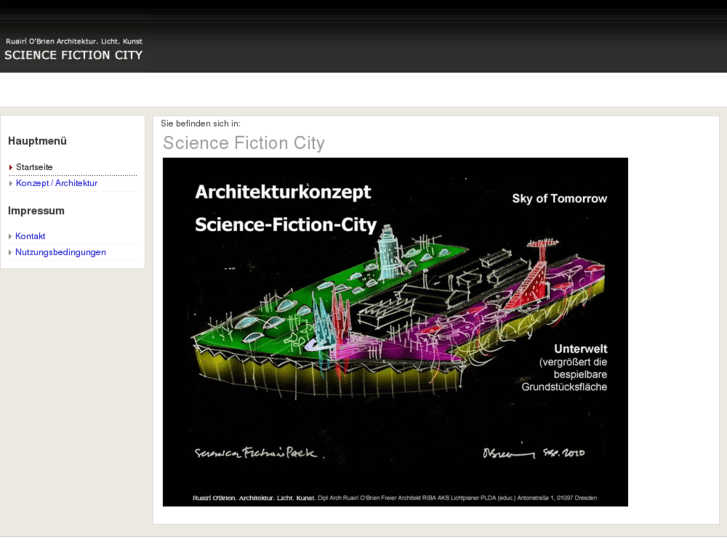Click the 'Hauptmenü' sidebar heading
The height and width of the screenshot is (545, 727).
tap(38, 141)
